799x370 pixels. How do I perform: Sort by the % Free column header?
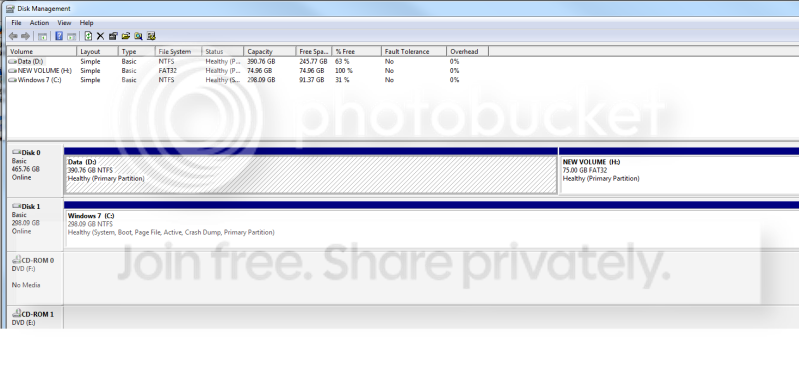(357, 51)
